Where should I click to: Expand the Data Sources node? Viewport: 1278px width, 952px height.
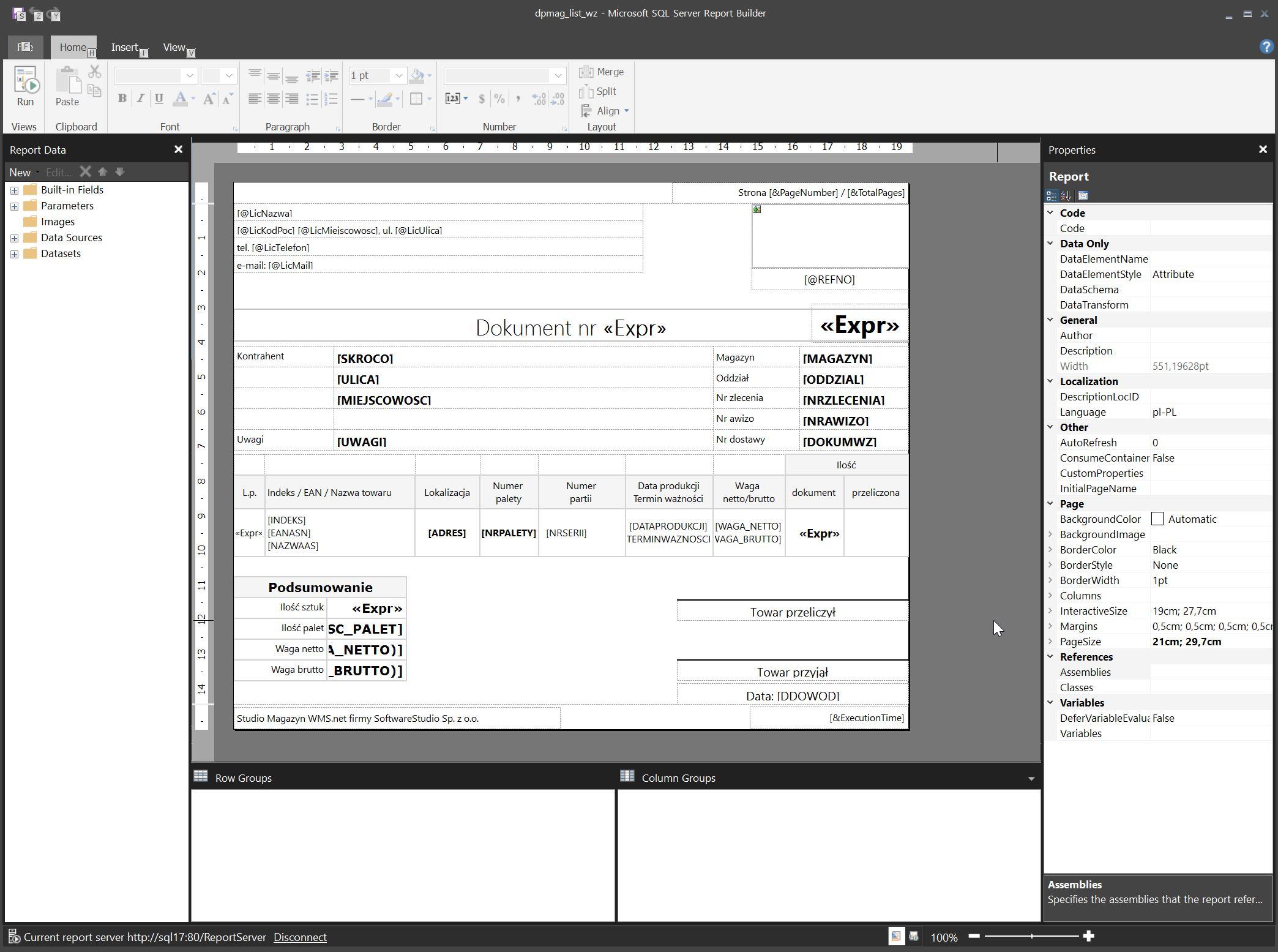tap(14, 238)
